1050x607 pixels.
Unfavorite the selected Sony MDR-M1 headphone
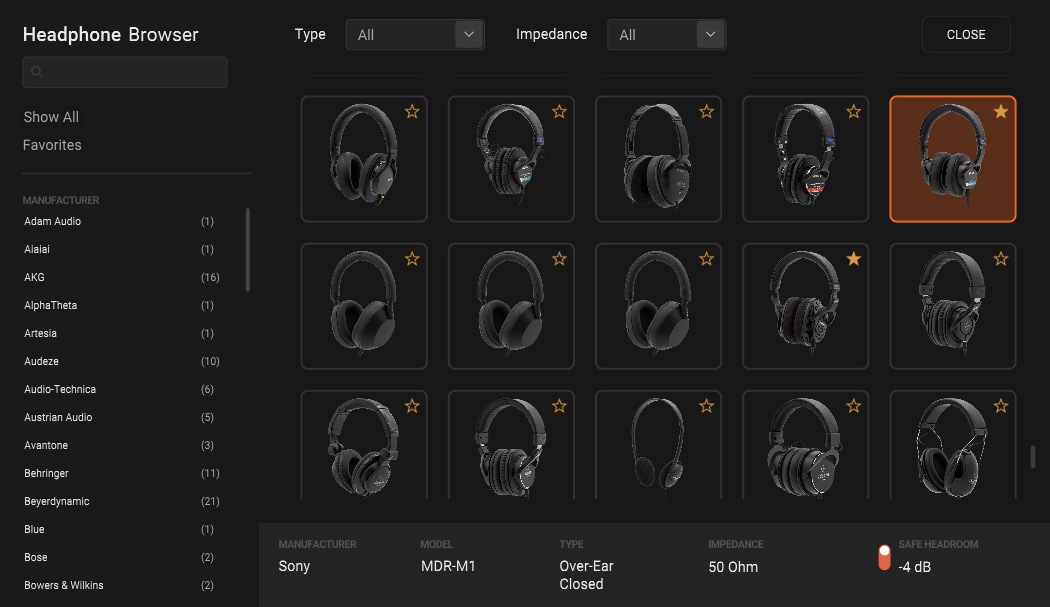(x=1001, y=112)
